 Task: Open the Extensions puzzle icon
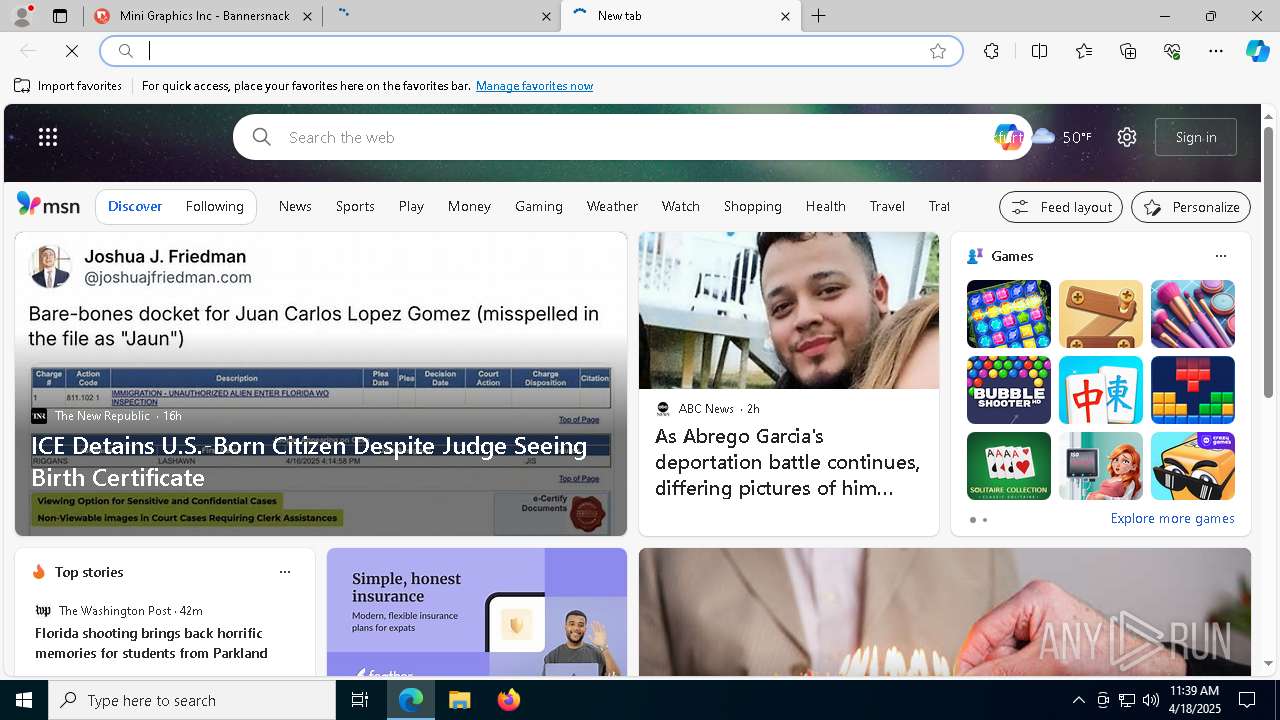[x=991, y=51]
